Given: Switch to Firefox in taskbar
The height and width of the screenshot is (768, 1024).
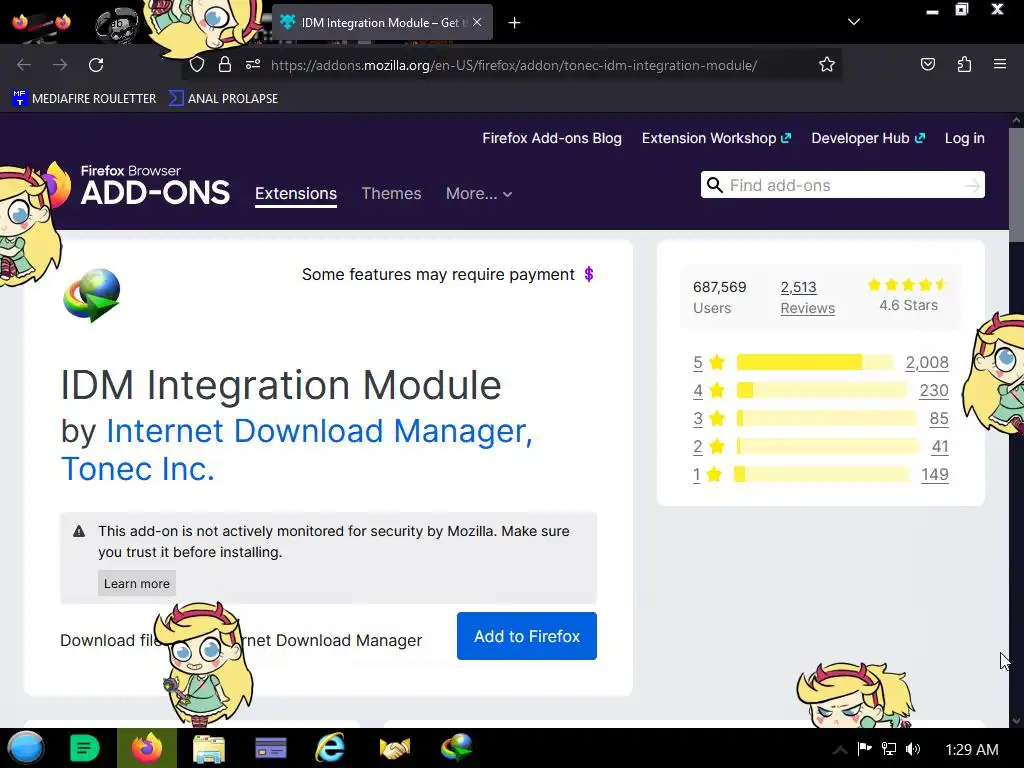Looking at the screenshot, I should click(x=147, y=748).
